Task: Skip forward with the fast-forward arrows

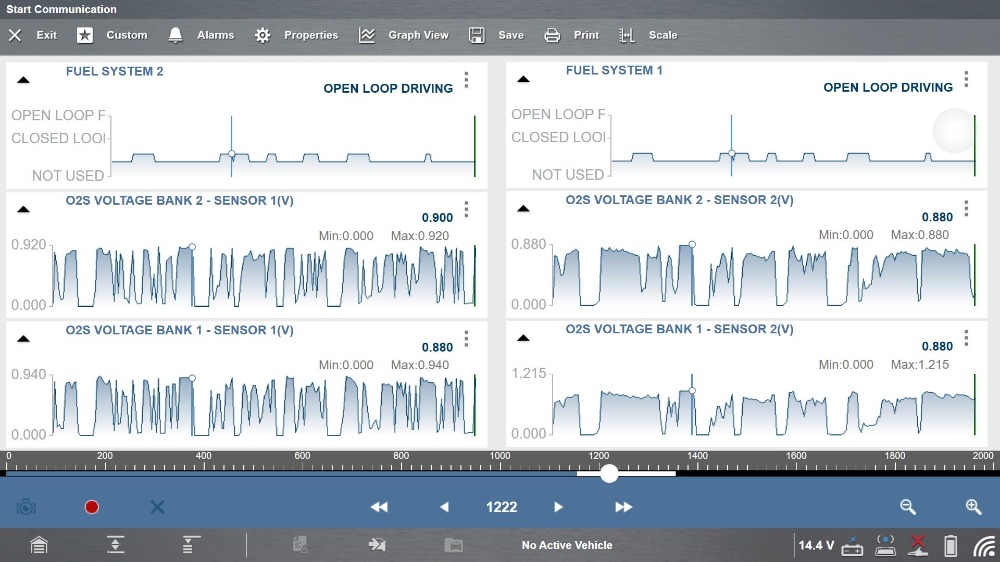Action: coord(623,507)
